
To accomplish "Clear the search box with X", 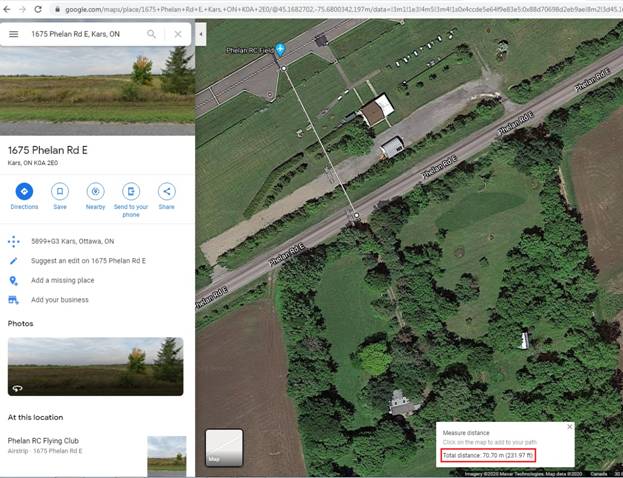I will click(177, 34).
